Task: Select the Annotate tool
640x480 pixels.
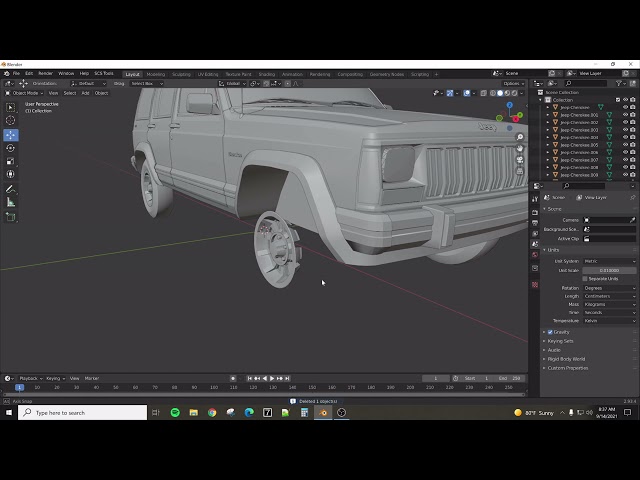Action: [x=11, y=189]
